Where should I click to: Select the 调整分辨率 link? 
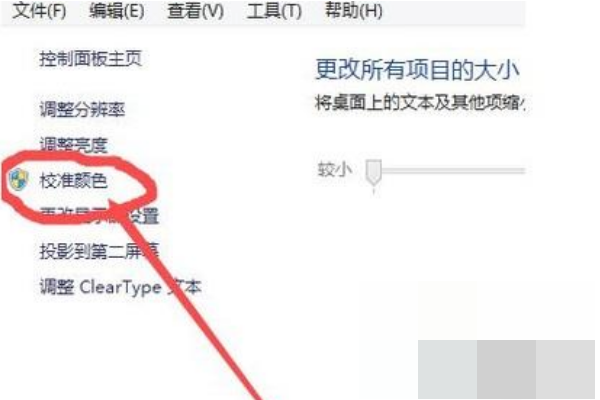pos(82,109)
